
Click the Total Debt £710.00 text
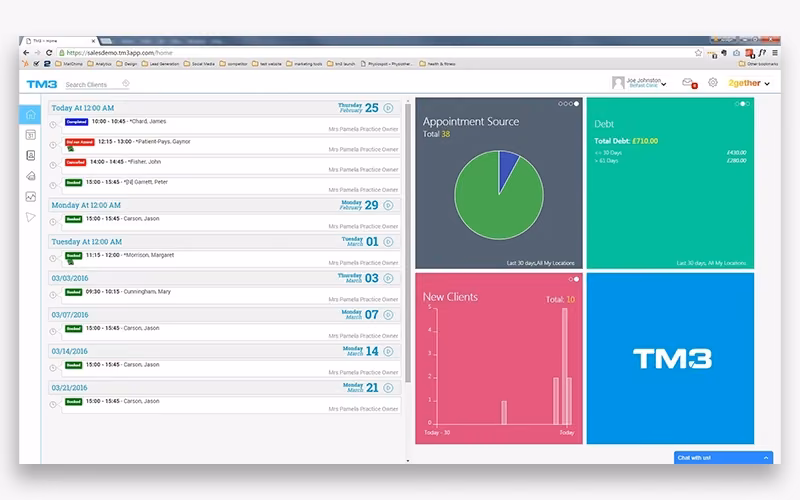626,141
